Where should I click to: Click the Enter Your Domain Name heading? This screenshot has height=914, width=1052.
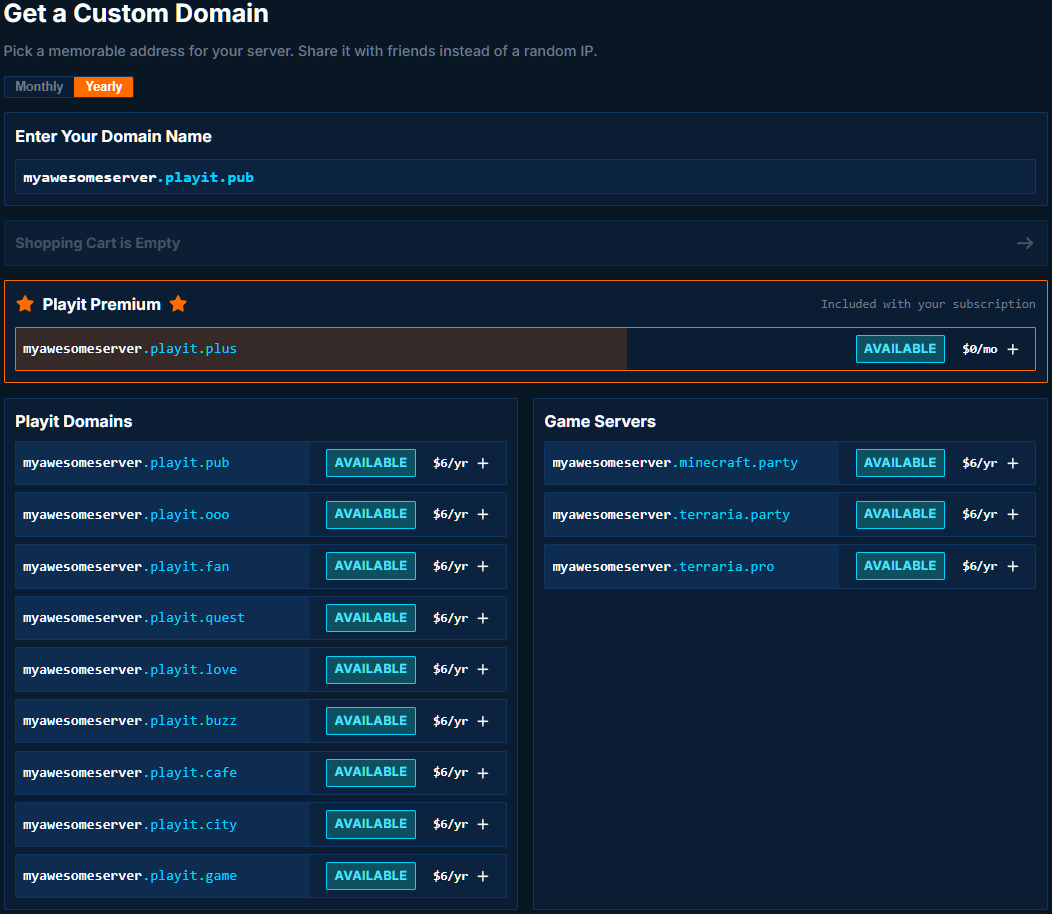(x=113, y=136)
